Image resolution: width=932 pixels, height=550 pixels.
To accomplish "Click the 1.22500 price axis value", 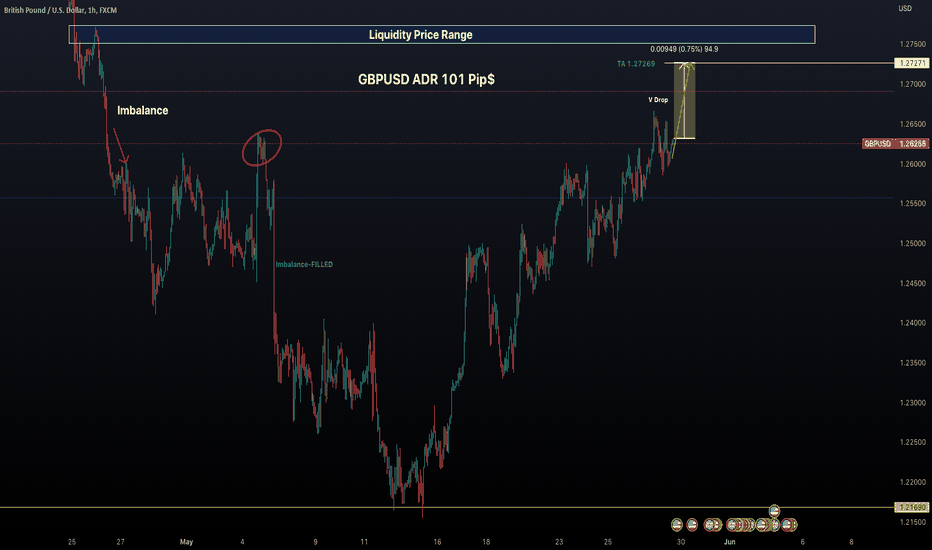I will 912,442.
